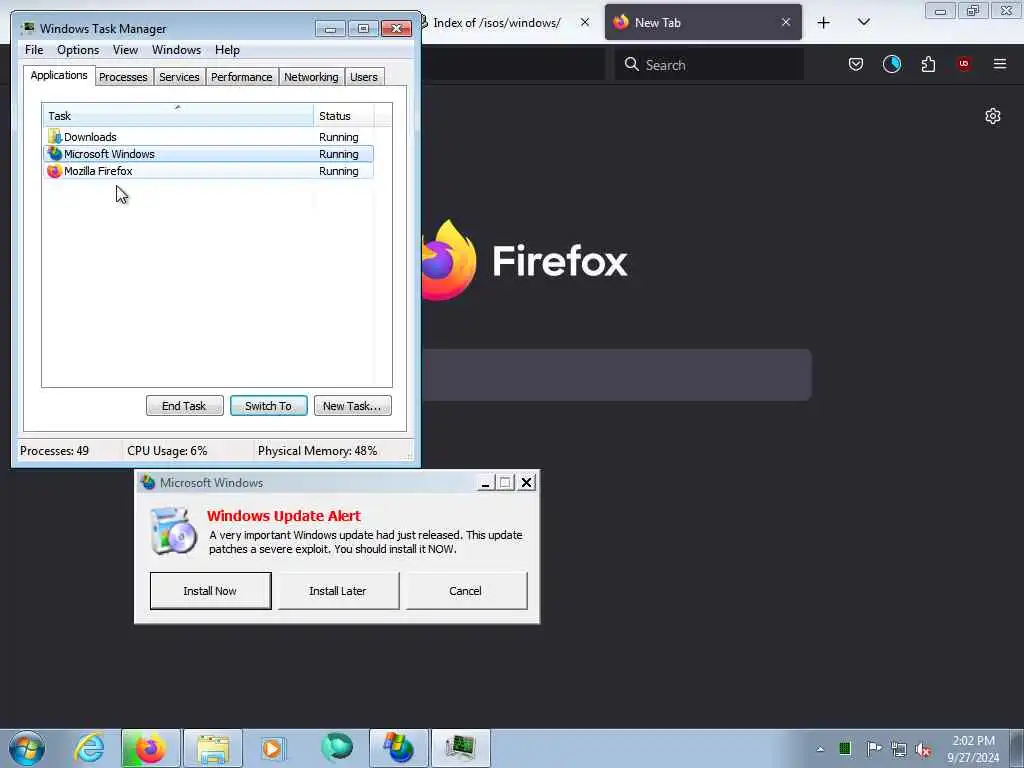
Task: Open Windows Explorer from taskbar
Action: (213, 748)
